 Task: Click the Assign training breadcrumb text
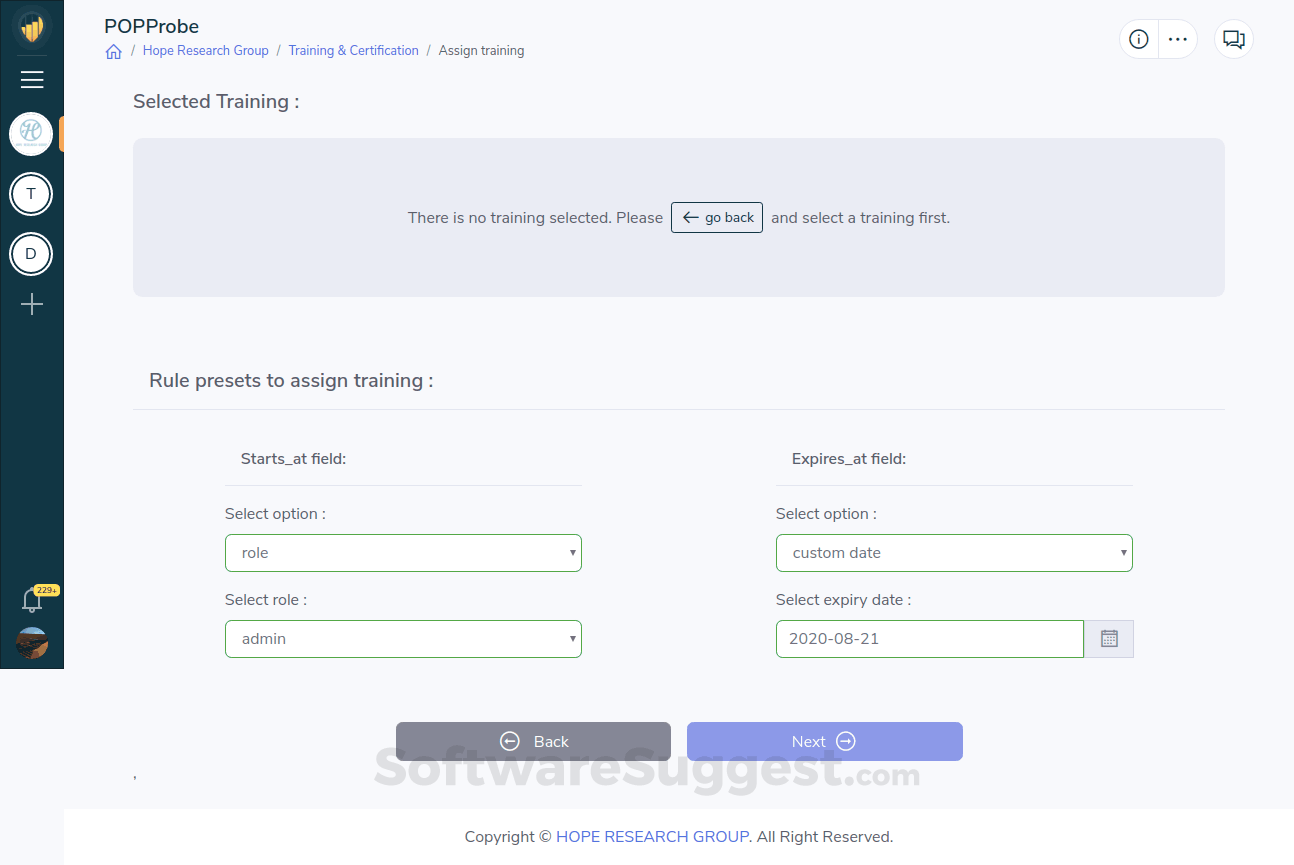tap(481, 50)
